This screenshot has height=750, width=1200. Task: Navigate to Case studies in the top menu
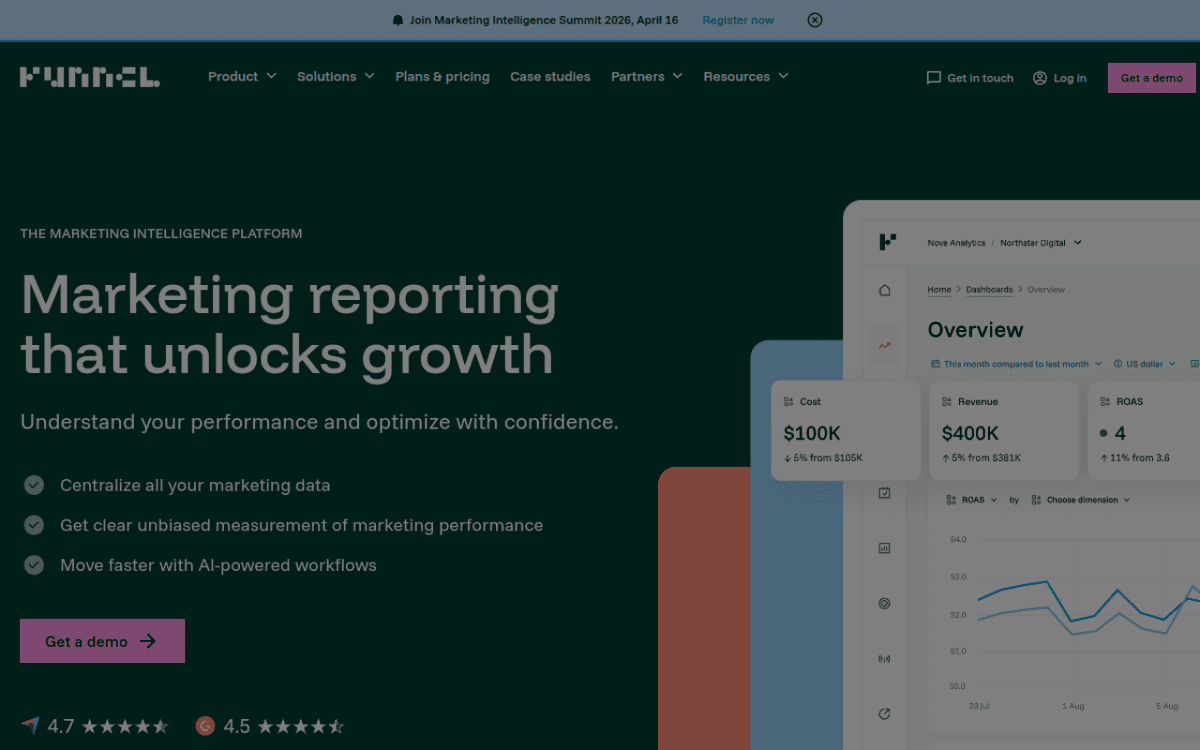click(x=550, y=76)
